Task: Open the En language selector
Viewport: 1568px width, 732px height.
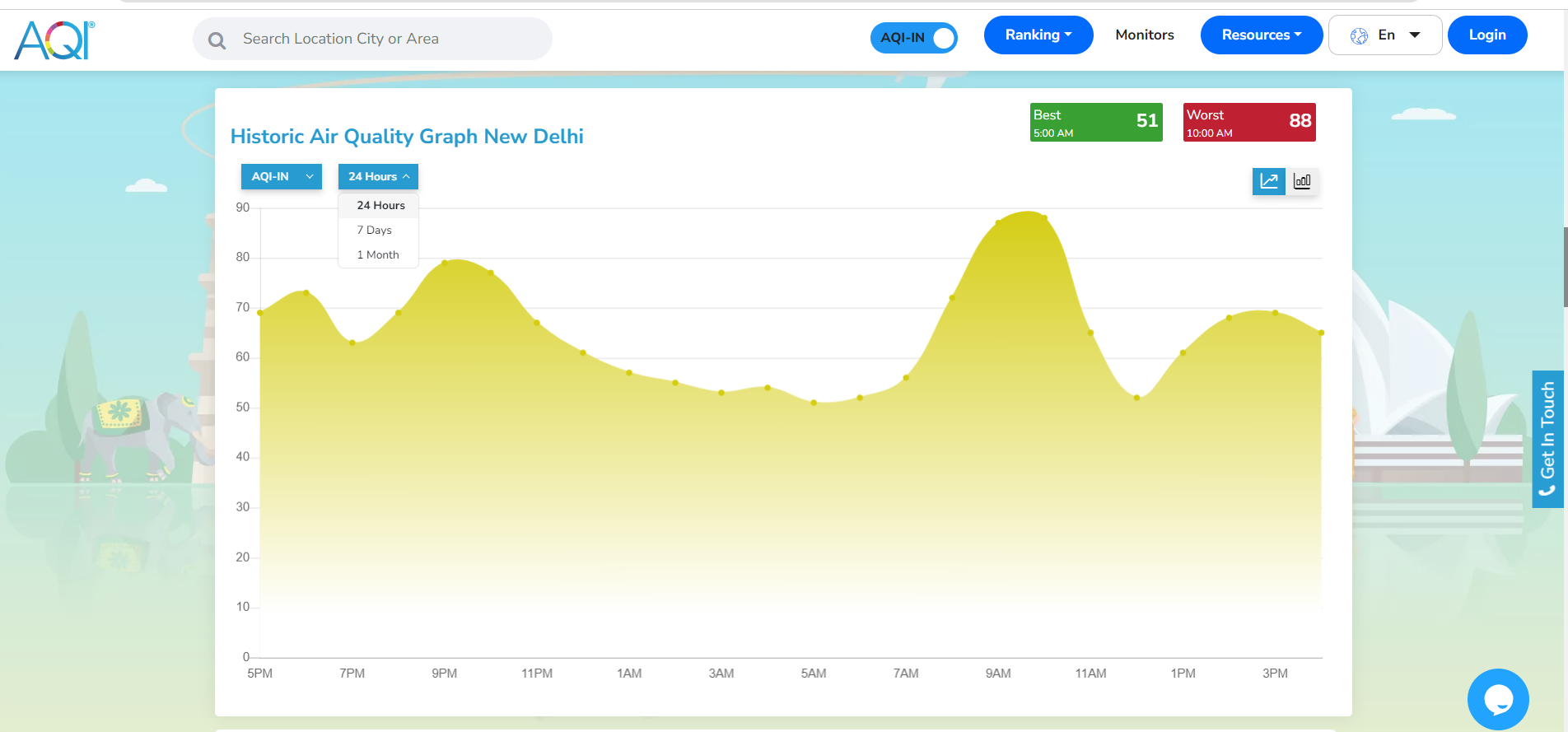Action: (x=1385, y=35)
